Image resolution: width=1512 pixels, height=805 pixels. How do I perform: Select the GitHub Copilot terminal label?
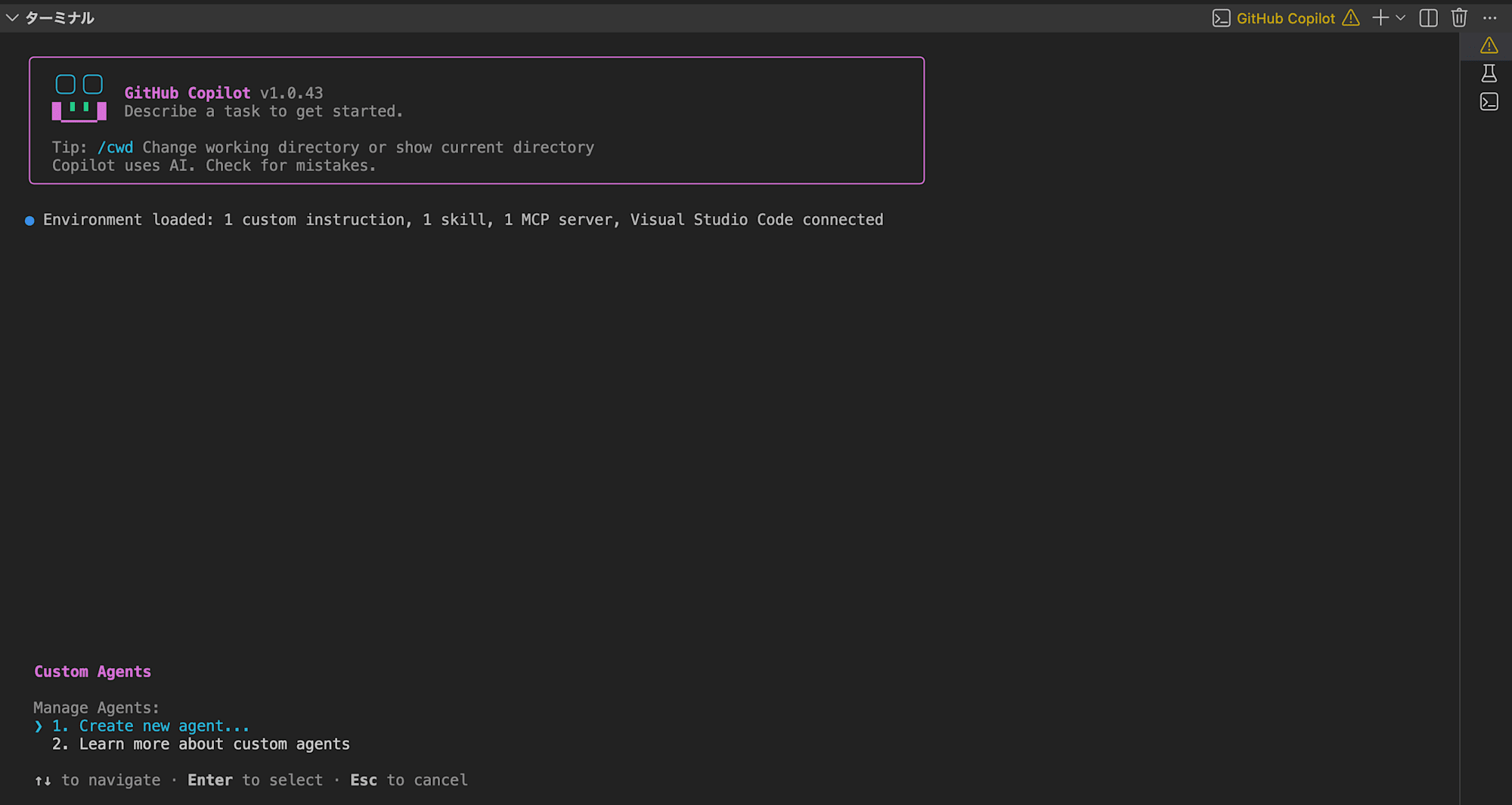1285,18
